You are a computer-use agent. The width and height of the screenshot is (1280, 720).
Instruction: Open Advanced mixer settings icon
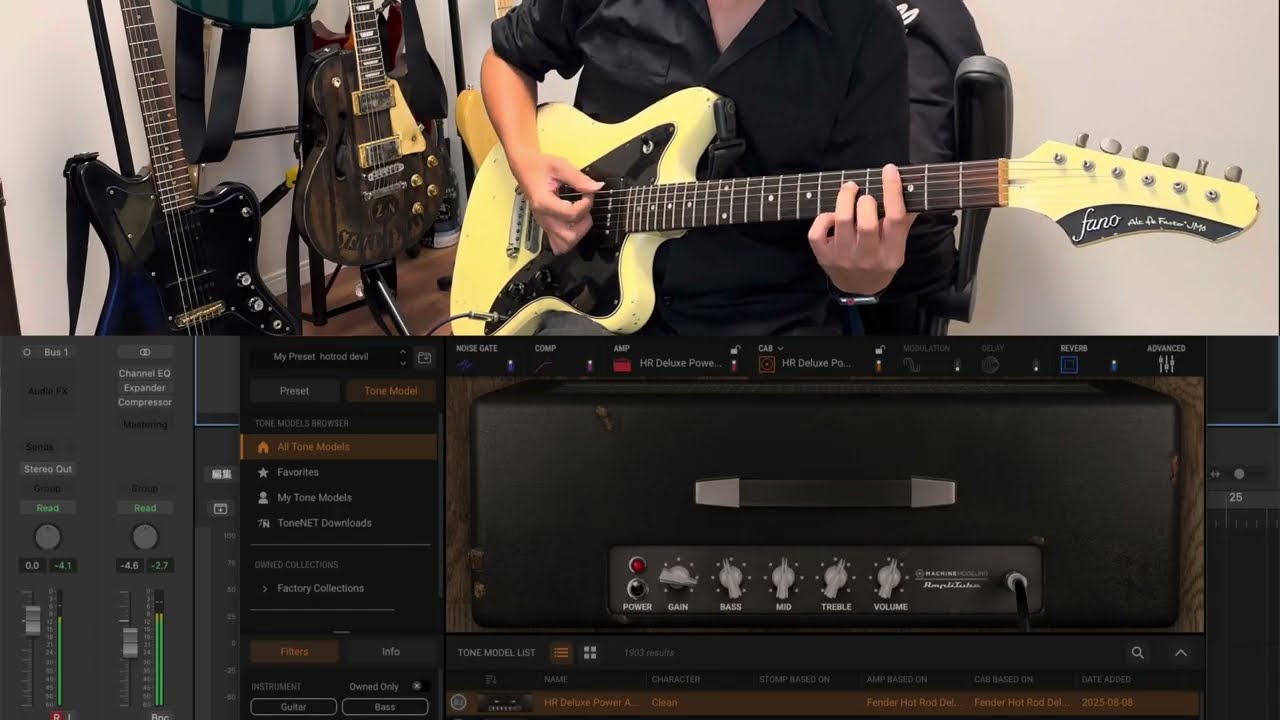click(1166, 365)
